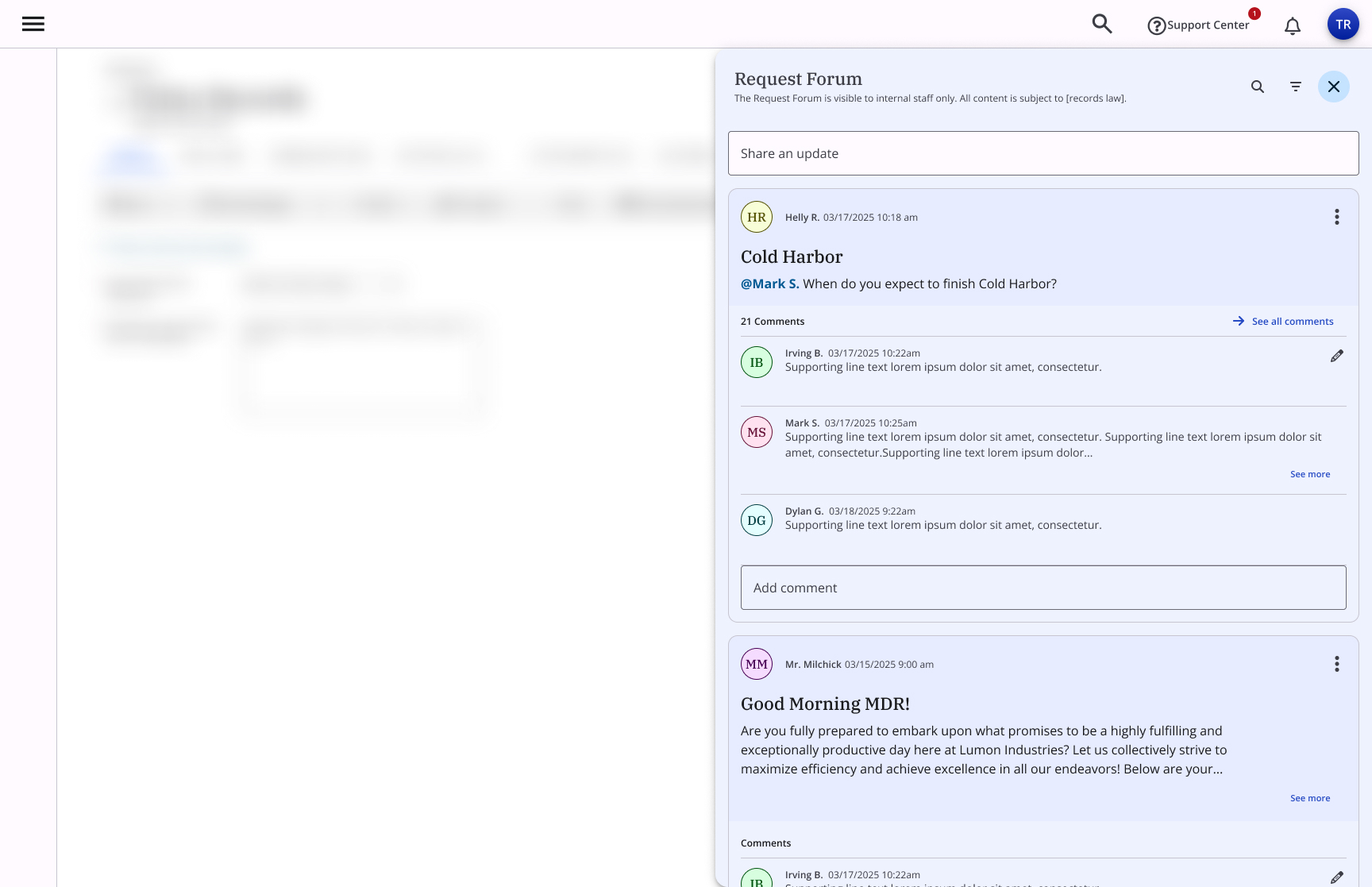Click the global search magnifier icon
Viewport: 1372px width, 887px height.
(x=1102, y=24)
